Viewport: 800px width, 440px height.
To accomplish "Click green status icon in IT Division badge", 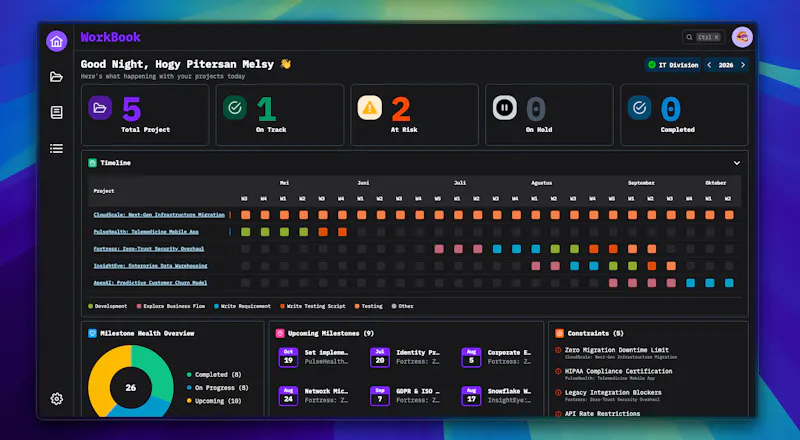I will coord(652,65).
